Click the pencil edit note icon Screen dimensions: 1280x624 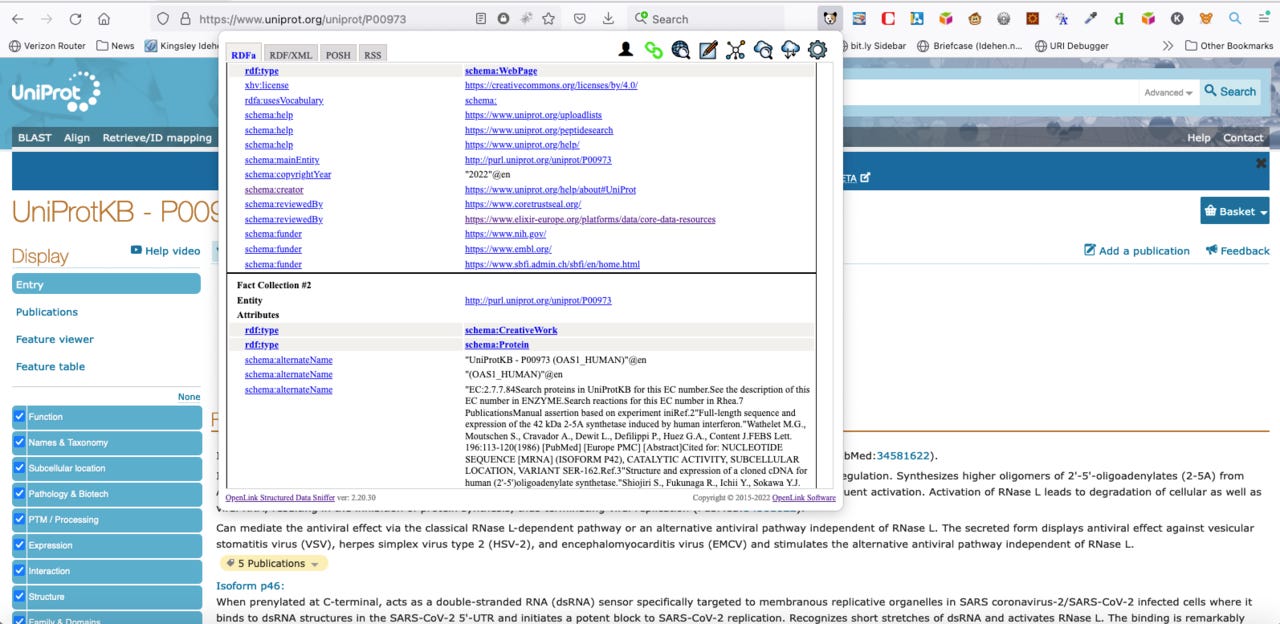click(708, 49)
